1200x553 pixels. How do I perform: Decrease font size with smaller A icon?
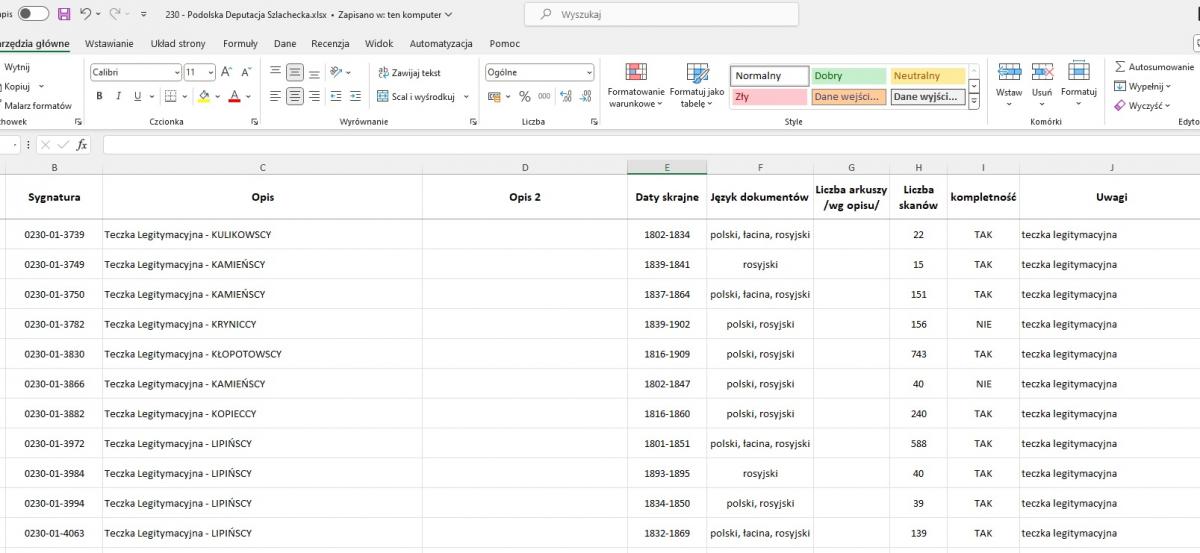[246, 72]
